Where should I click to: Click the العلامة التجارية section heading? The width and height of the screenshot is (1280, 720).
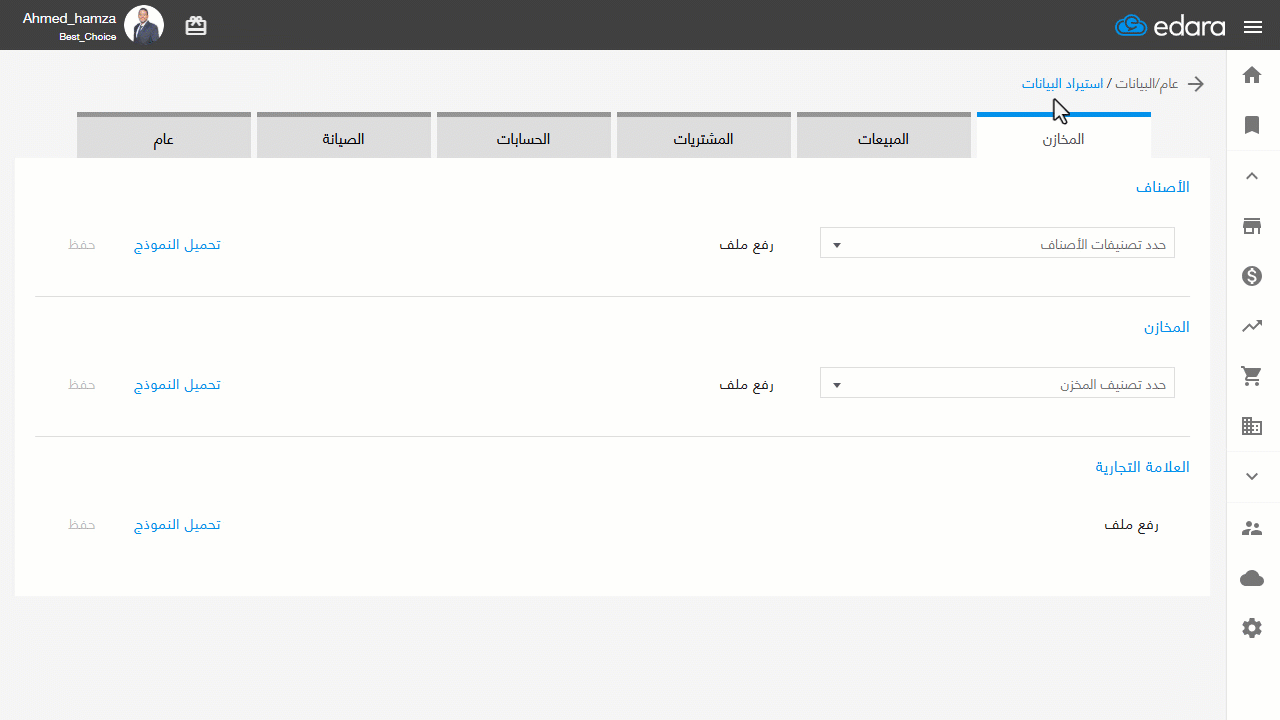pyautogui.click(x=1142, y=467)
